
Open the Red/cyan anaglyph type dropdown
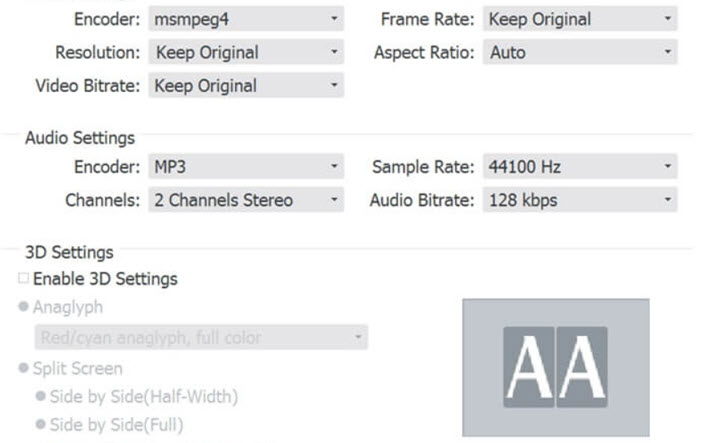point(200,338)
